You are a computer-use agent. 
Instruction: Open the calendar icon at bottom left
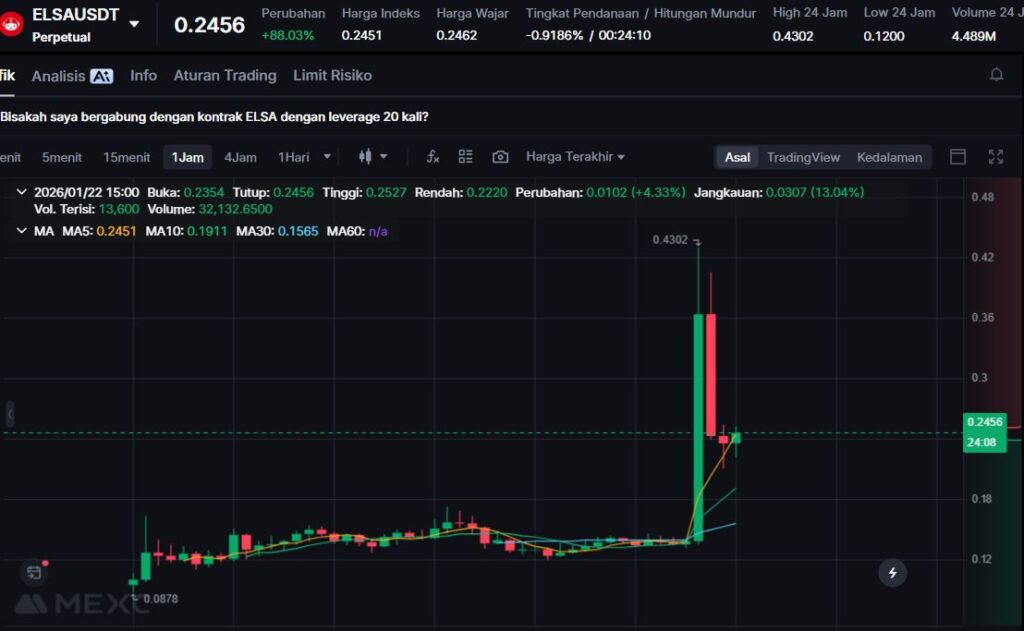click(x=34, y=572)
